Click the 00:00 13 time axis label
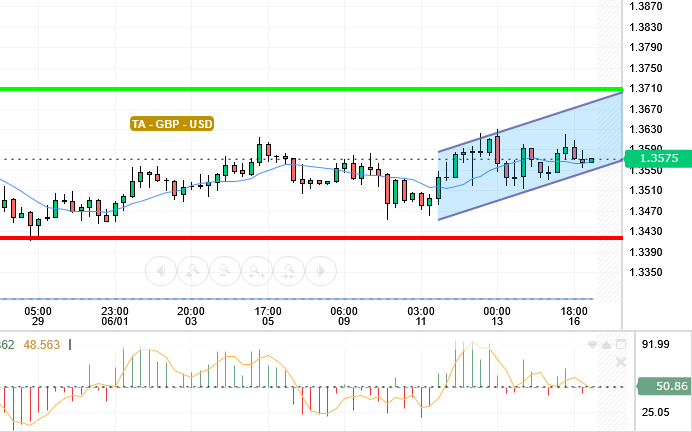The height and width of the screenshot is (432, 692). [497, 316]
